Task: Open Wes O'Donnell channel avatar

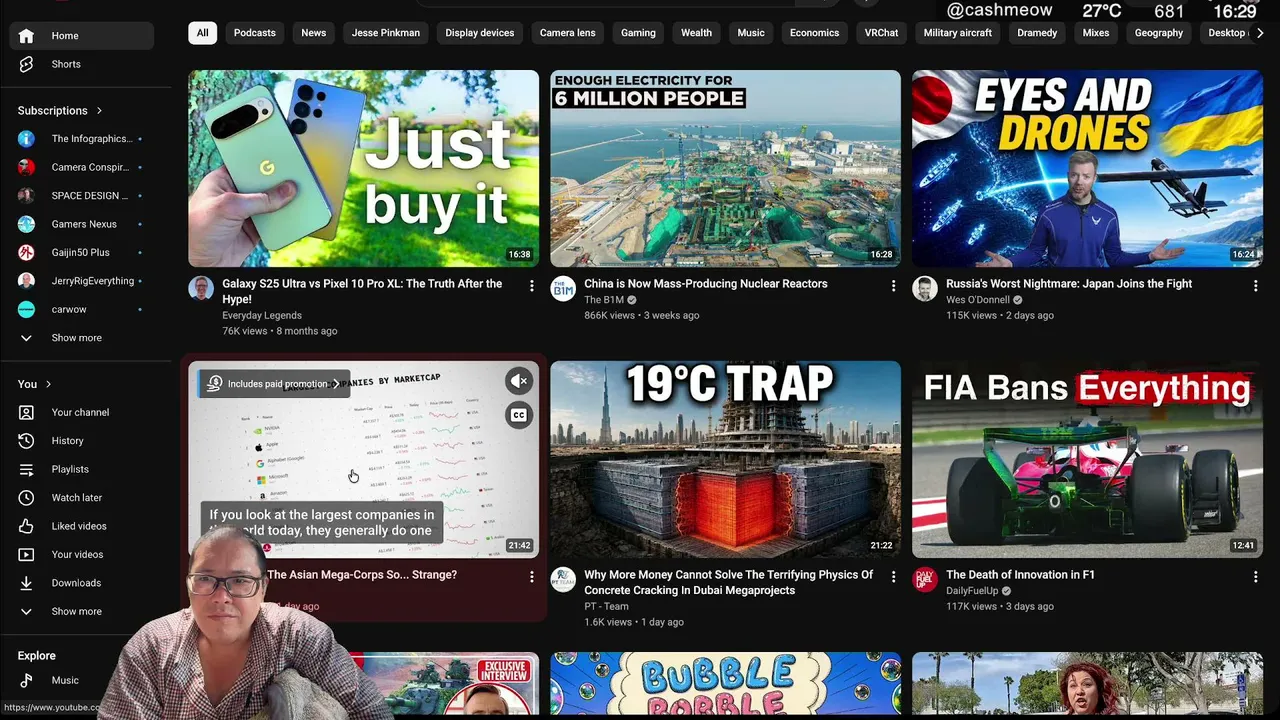Action: [x=925, y=288]
